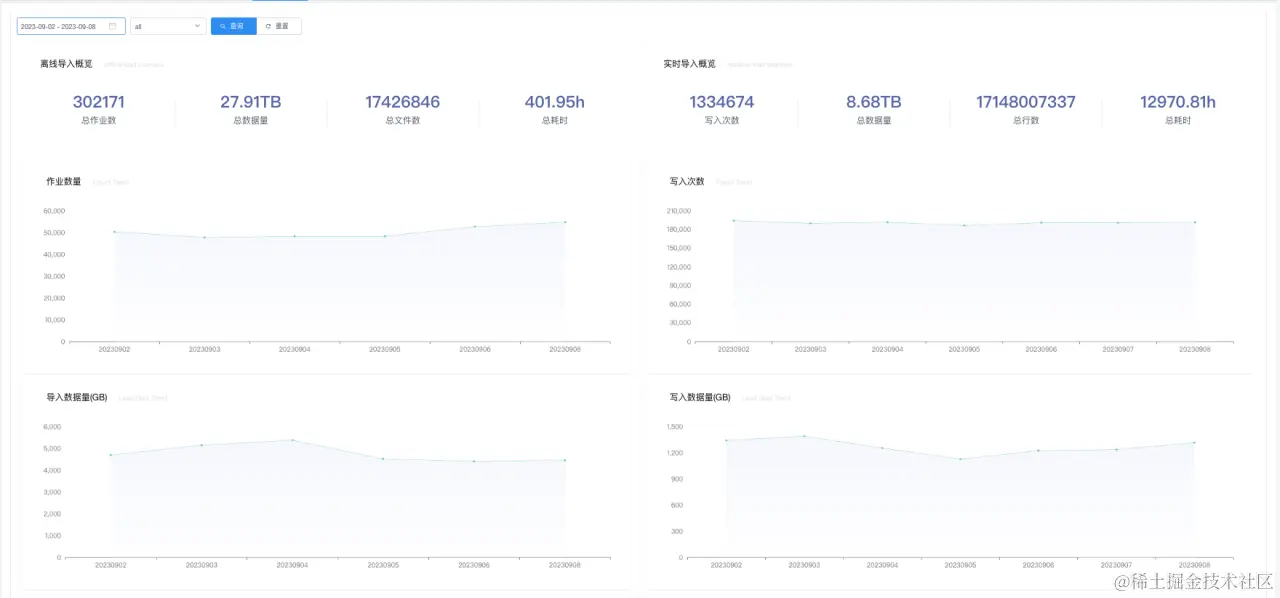Click the calendar icon in date range
This screenshot has width=1280, height=598.
tap(113, 26)
